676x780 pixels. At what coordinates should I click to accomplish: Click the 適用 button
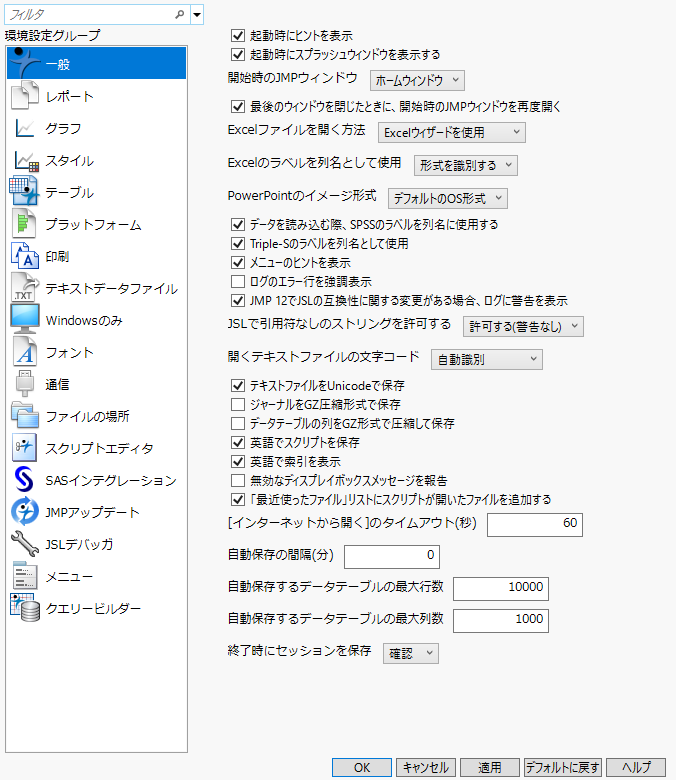(490, 767)
